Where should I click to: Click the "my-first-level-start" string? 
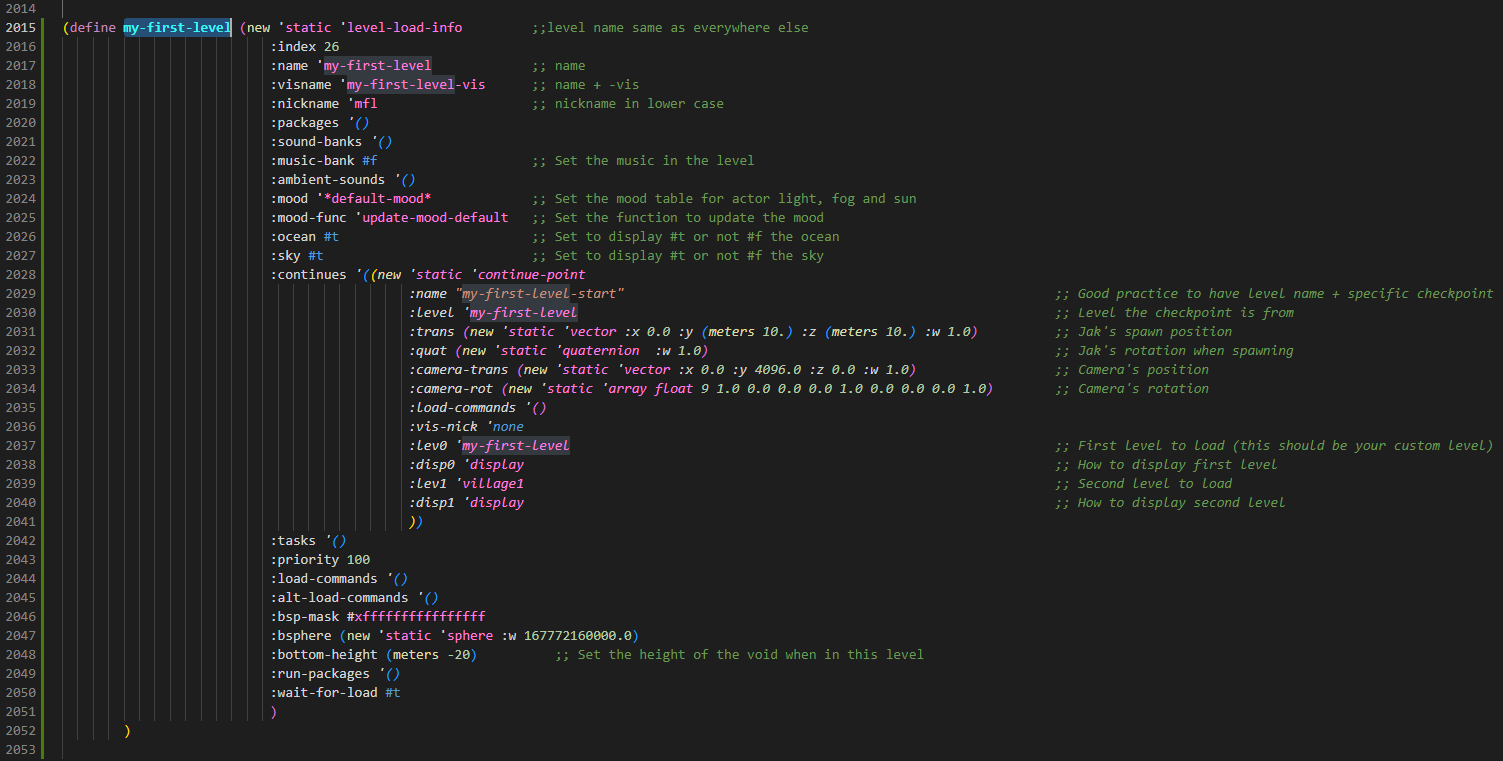pos(540,294)
